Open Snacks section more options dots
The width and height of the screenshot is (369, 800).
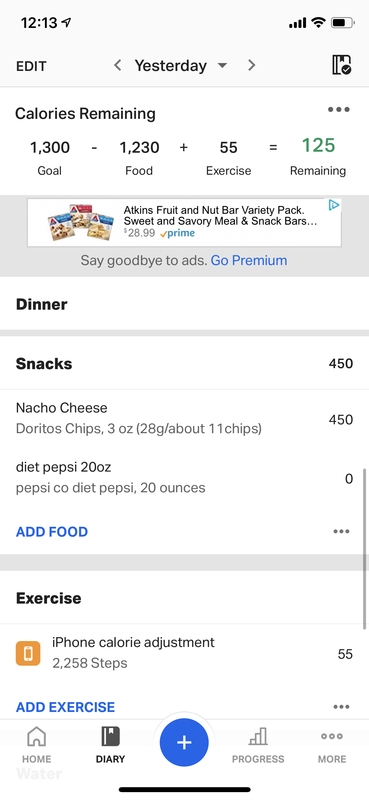(341, 531)
